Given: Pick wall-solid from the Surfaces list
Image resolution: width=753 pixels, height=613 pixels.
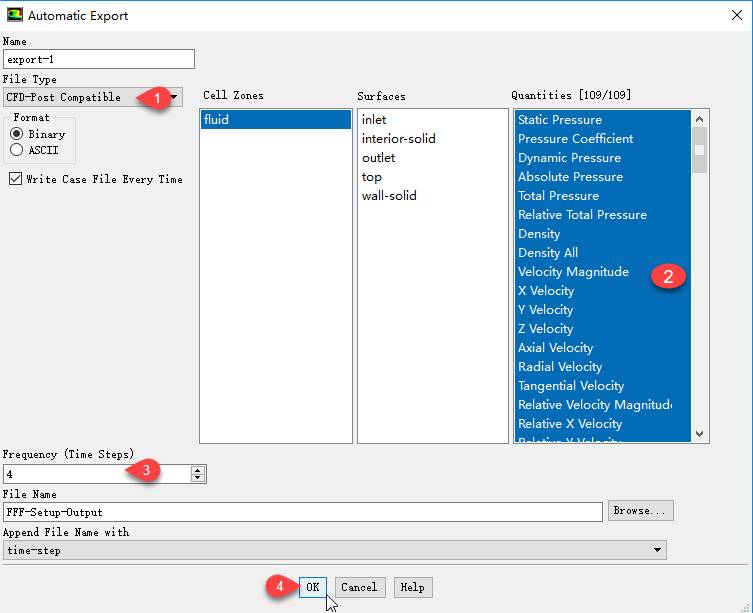Looking at the screenshot, I should tap(389, 196).
